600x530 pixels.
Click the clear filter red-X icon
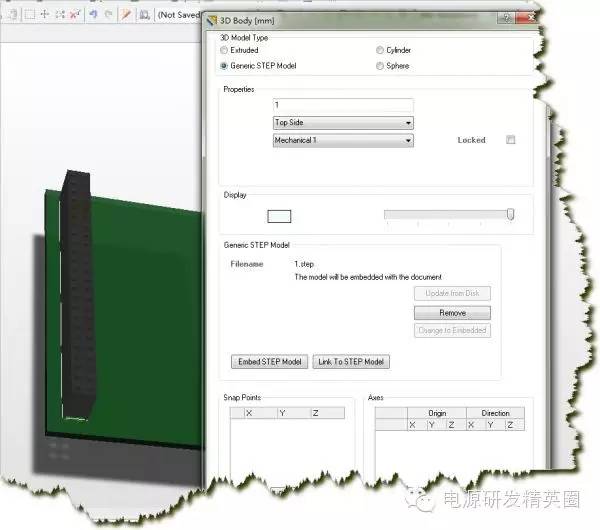74,15
